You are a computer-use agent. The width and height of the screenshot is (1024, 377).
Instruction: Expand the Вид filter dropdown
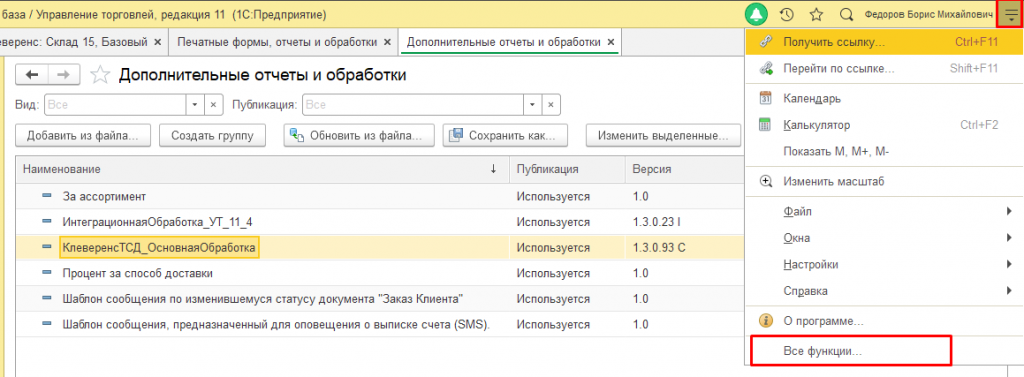pos(195,105)
